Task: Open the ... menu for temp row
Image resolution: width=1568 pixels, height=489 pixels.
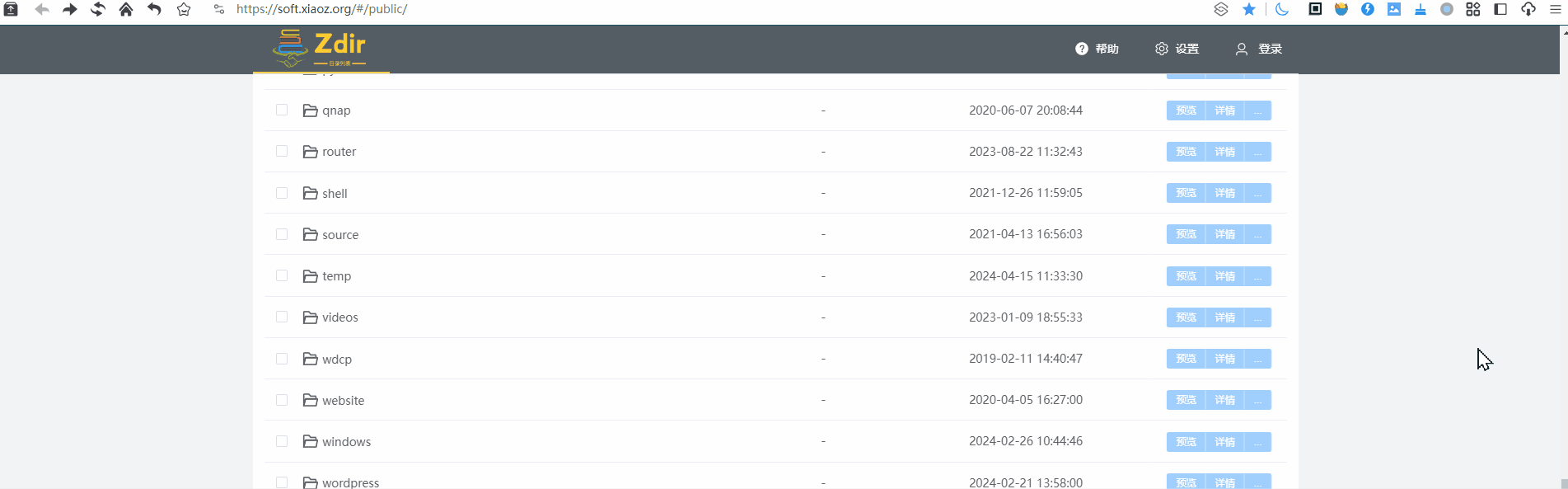Action: point(1257,276)
